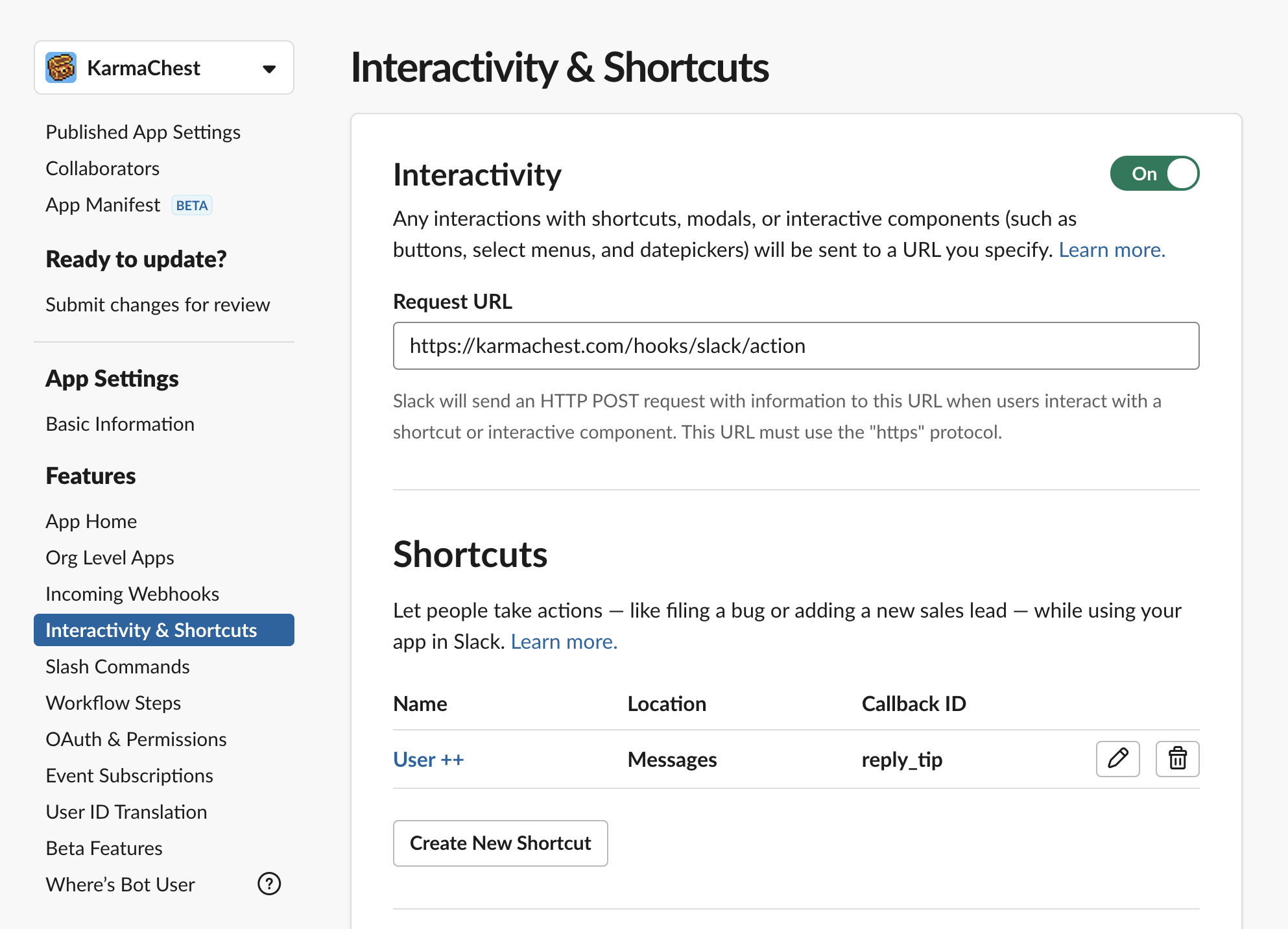This screenshot has width=1288, height=929.
Task: Open App Manifest in sidebar
Action: point(102,204)
